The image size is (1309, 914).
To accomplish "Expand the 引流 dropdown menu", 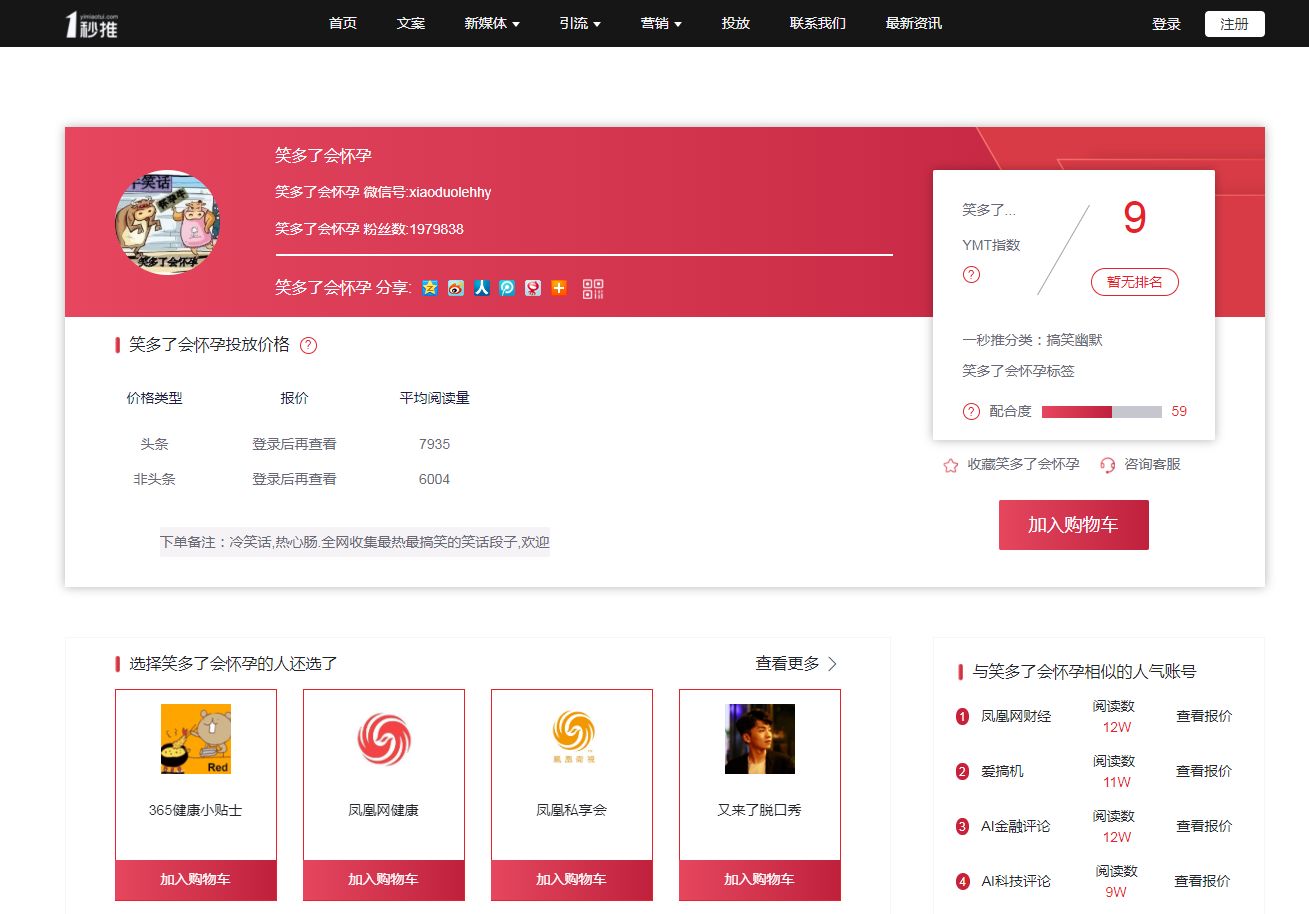I will pyautogui.click(x=580, y=23).
